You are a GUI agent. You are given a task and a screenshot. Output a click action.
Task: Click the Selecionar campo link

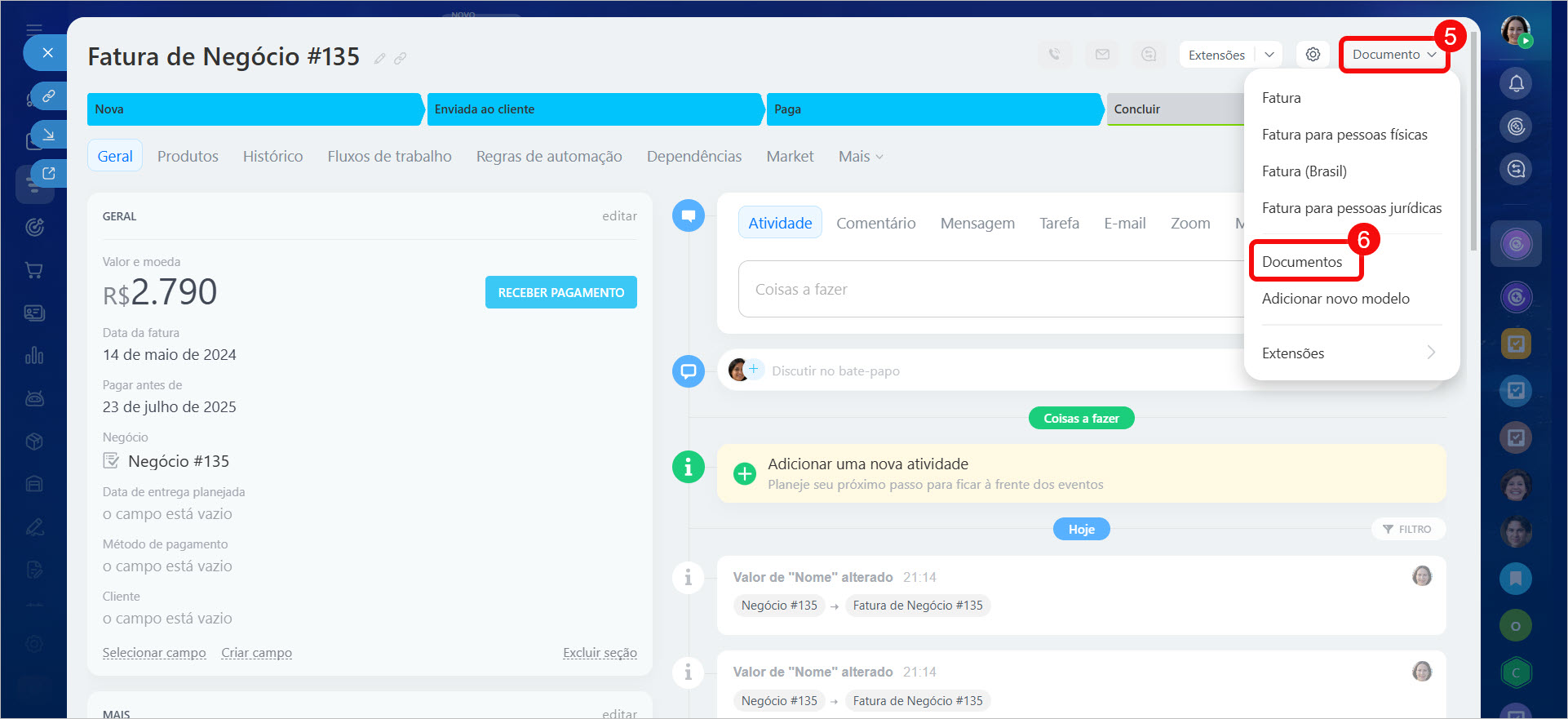click(x=154, y=653)
